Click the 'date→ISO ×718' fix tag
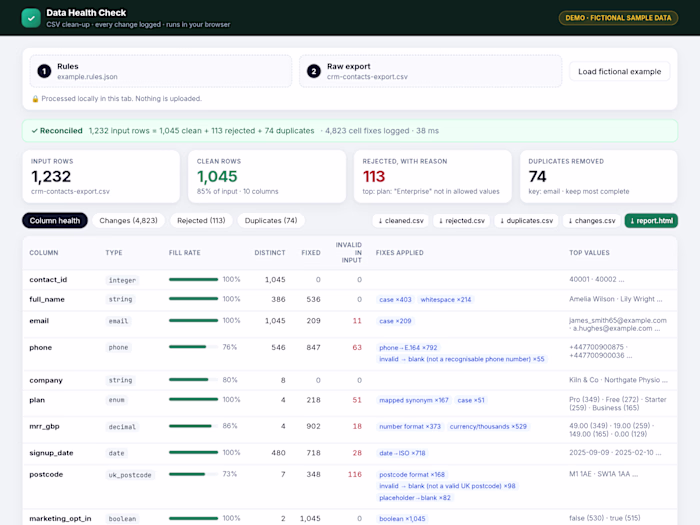 (x=402, y=453)
